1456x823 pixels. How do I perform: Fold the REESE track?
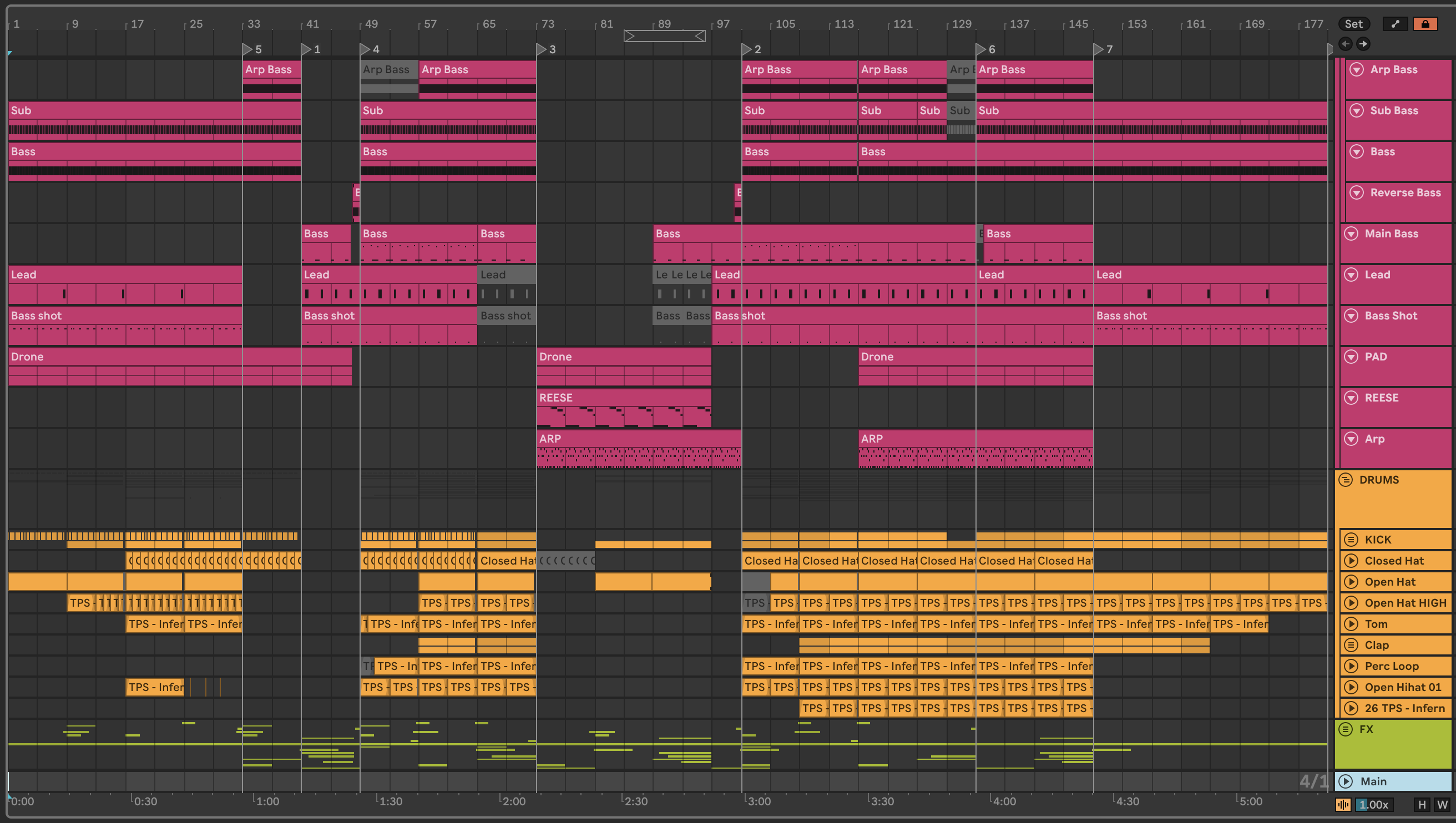[1351, 398]
